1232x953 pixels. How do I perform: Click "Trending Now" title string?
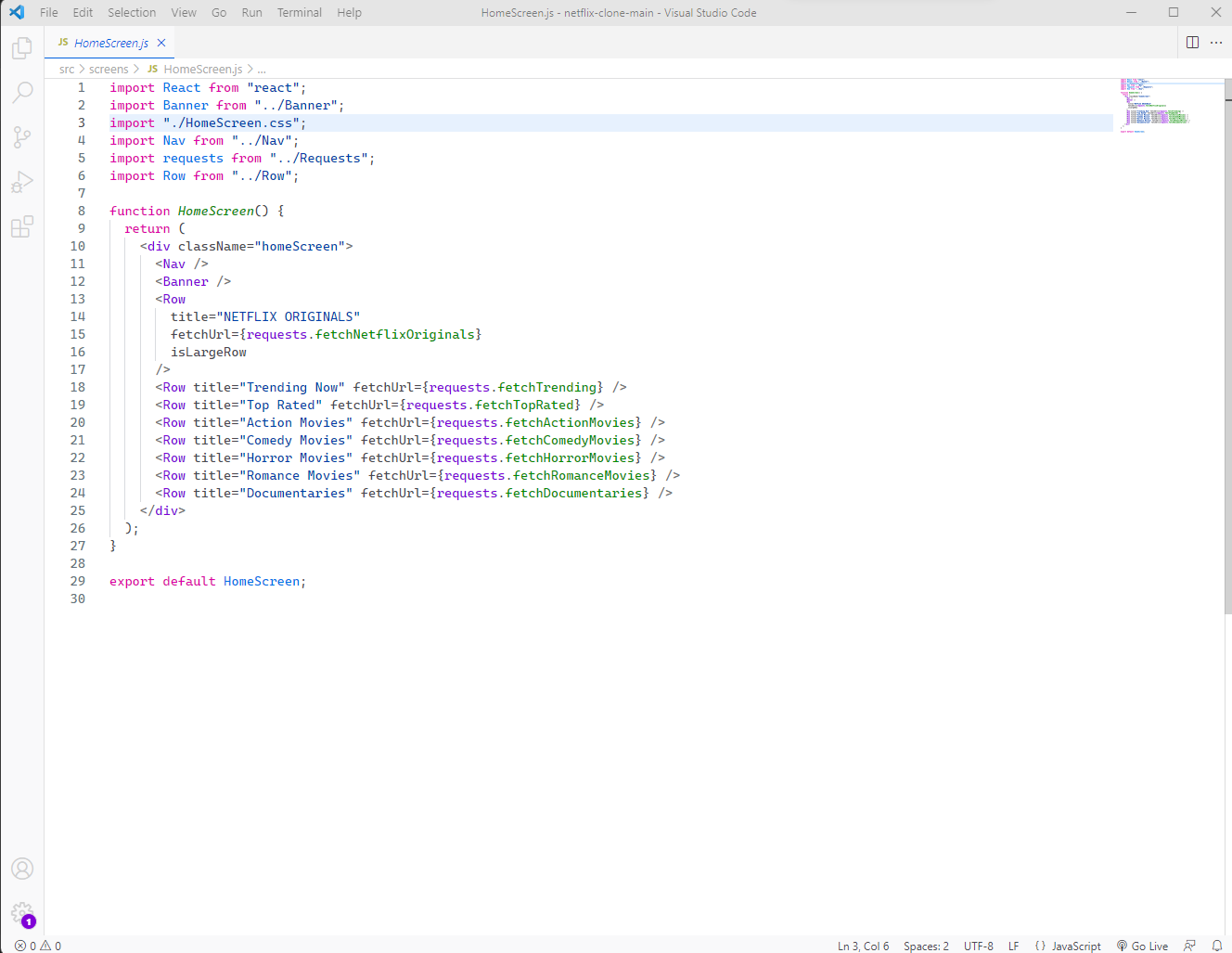click(292, 387)
